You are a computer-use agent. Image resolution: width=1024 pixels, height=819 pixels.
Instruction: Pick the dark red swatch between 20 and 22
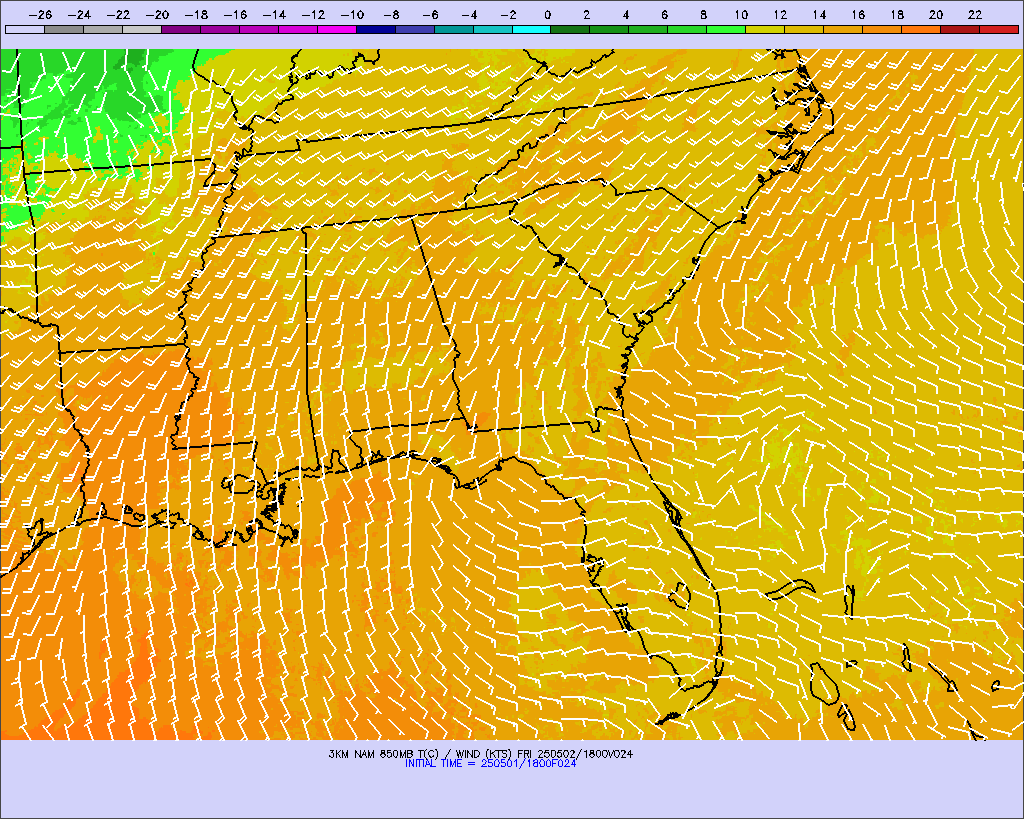[x=961, y=29]
